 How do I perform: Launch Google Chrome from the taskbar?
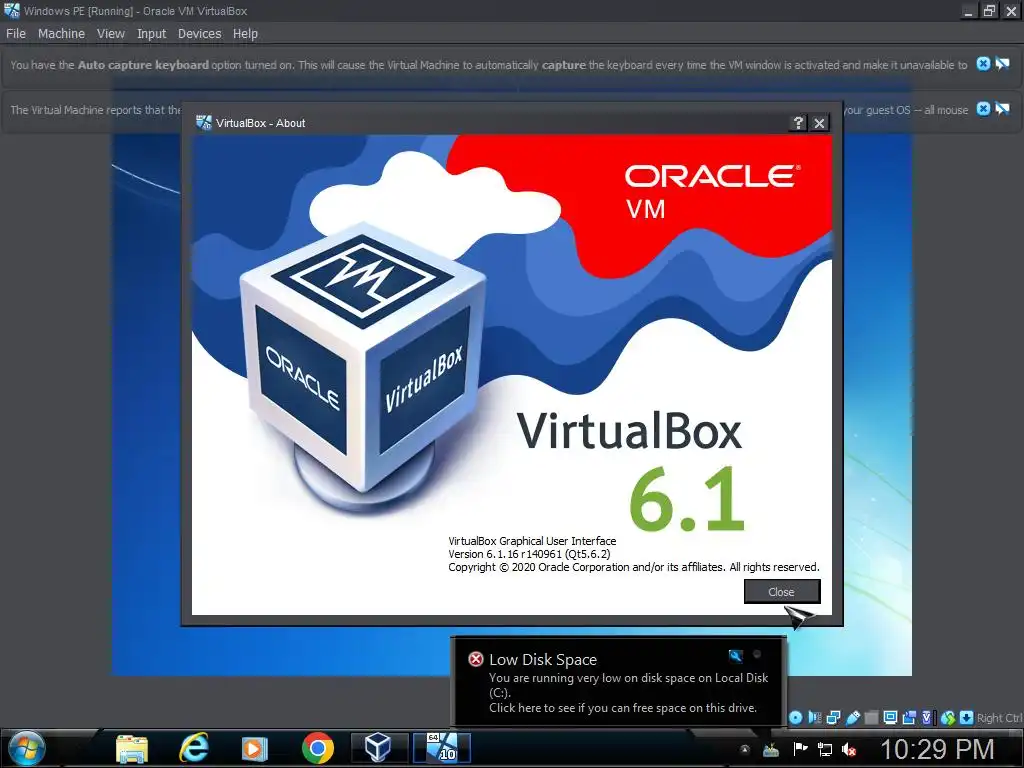(318, 748)
